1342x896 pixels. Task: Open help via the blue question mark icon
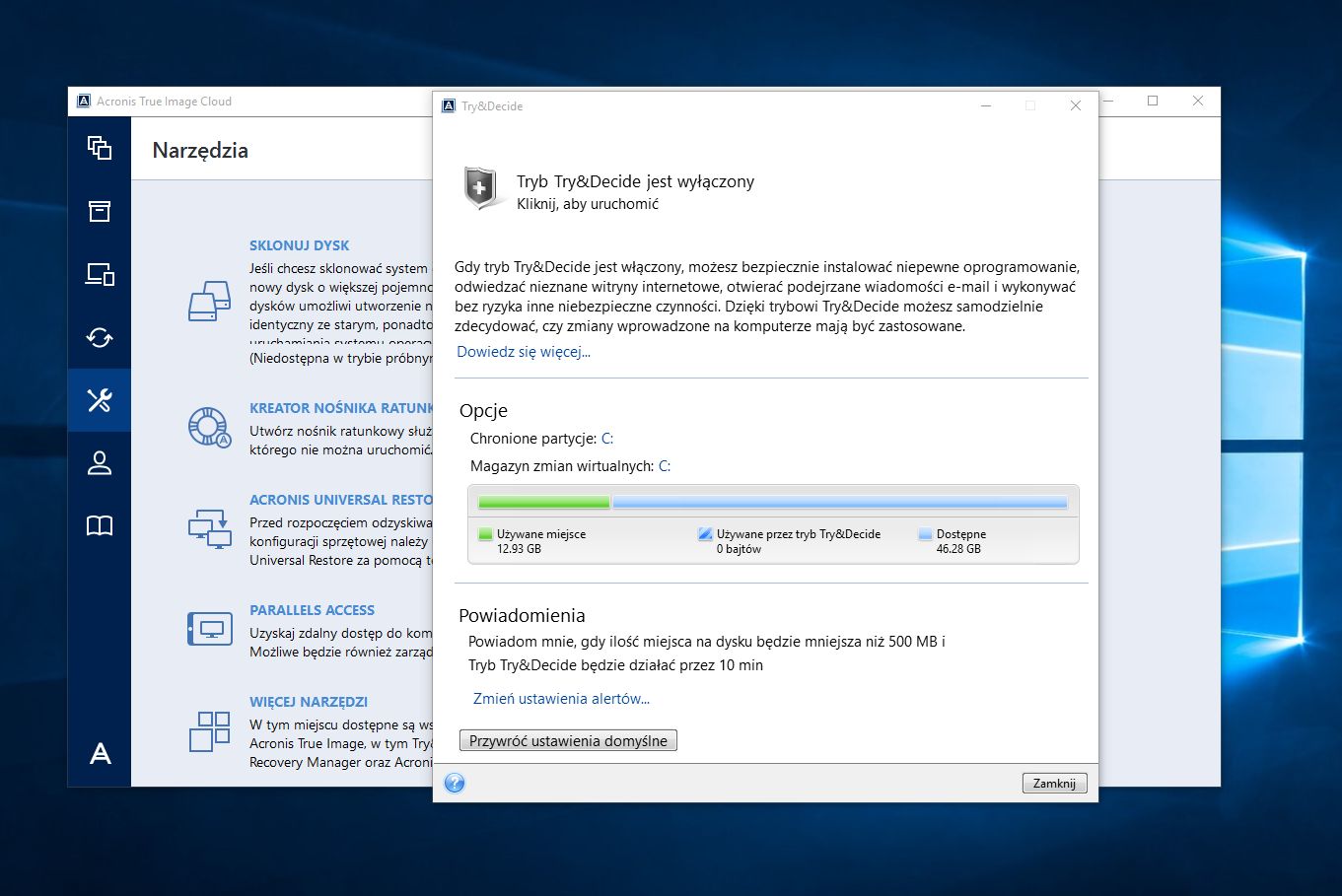[x=455, y=783]
